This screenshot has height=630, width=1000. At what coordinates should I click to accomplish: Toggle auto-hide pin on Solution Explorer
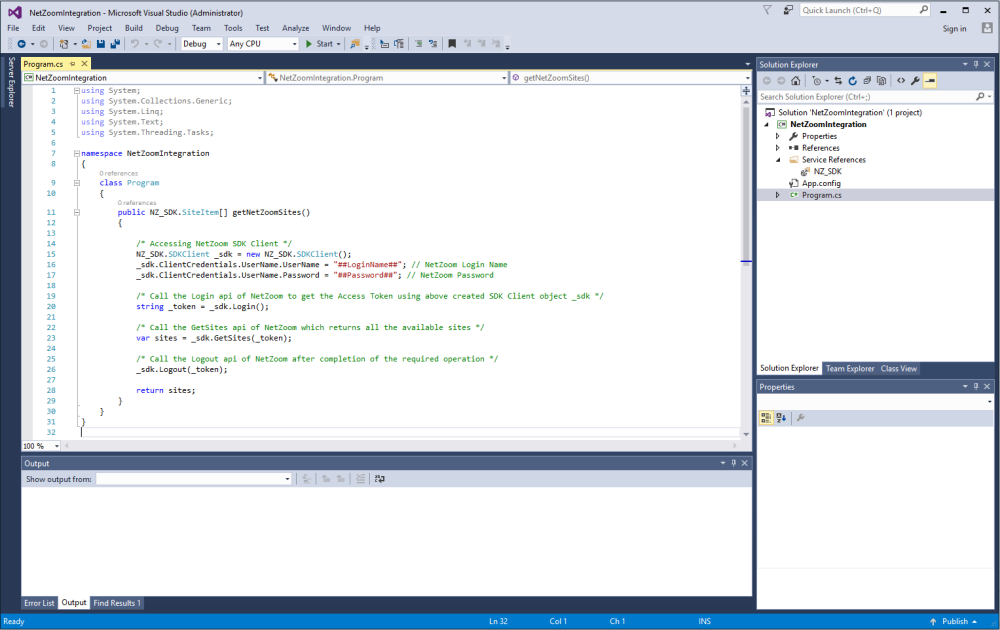tap(976, 64)
